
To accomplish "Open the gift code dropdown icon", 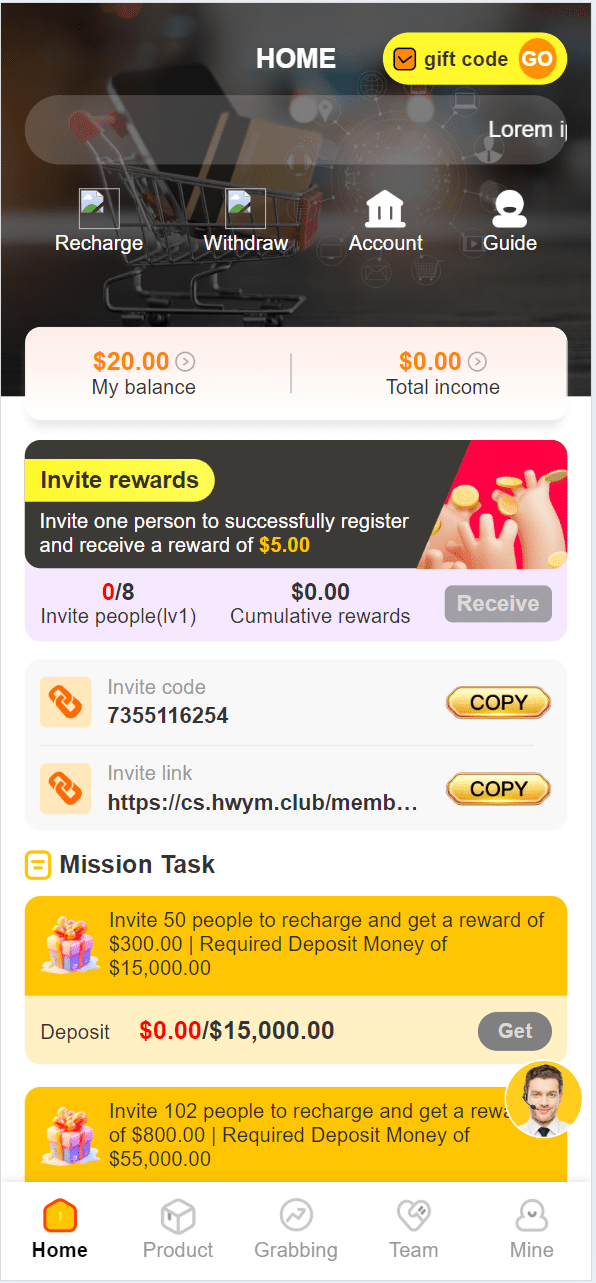I will [x=405, y=59].
